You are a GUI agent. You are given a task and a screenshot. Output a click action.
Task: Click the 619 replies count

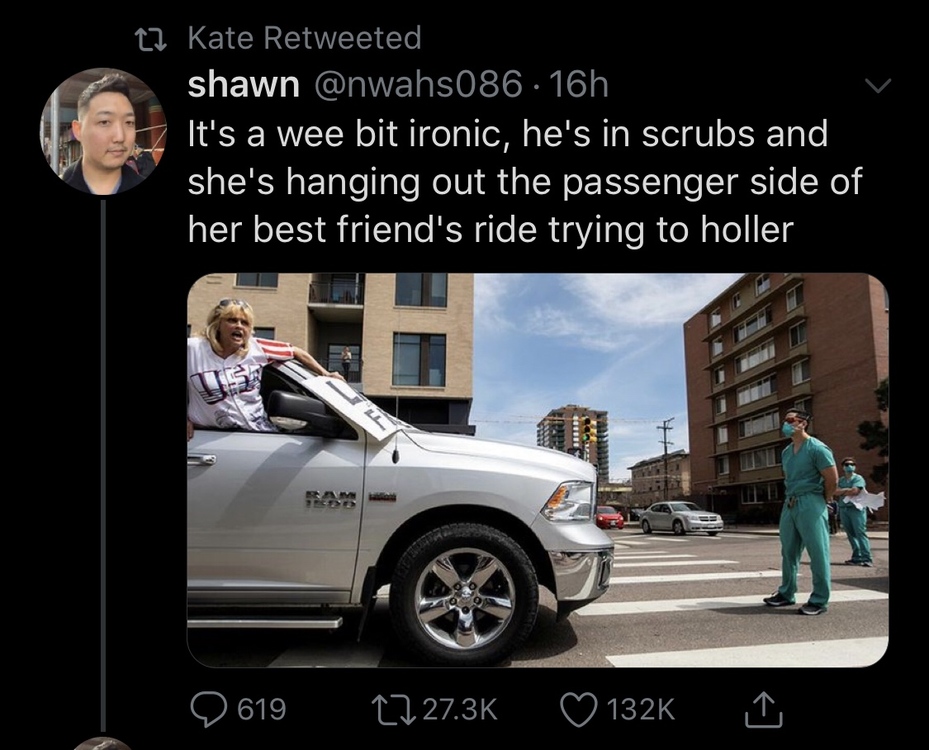[262, 709]
